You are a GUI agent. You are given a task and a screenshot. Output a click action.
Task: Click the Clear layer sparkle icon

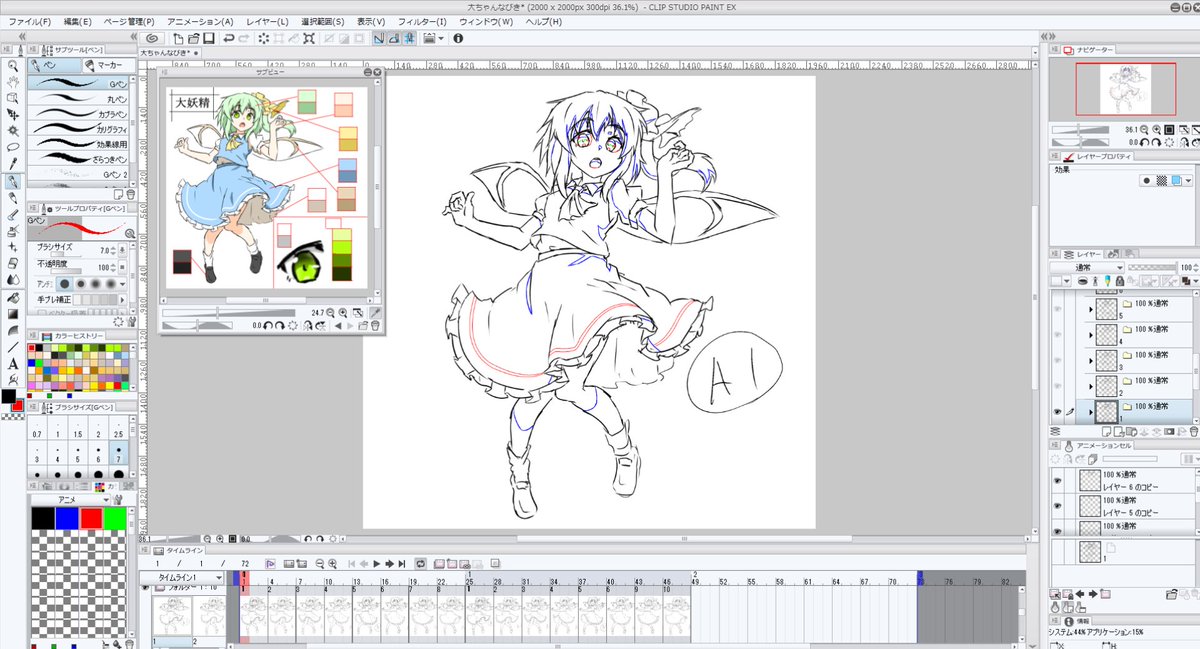[x=264, y=38]
